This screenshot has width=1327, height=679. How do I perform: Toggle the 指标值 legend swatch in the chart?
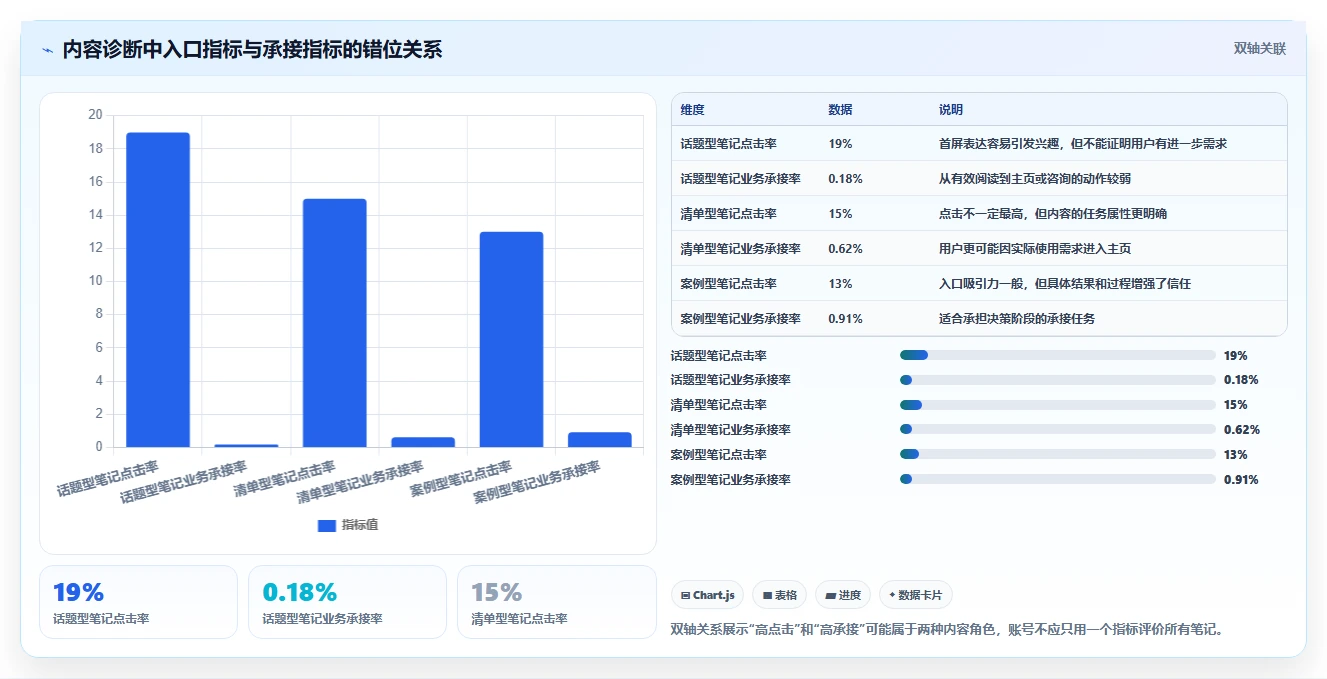point(327,525)
